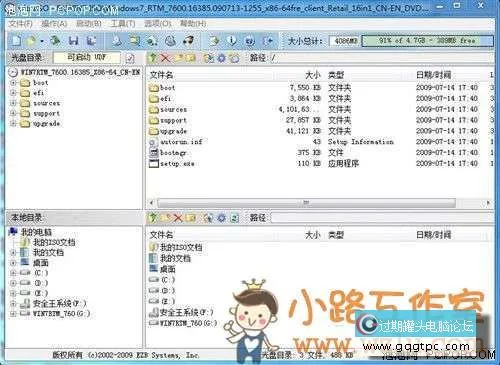Open the 工具(T) menu

(x=123, y=23)
